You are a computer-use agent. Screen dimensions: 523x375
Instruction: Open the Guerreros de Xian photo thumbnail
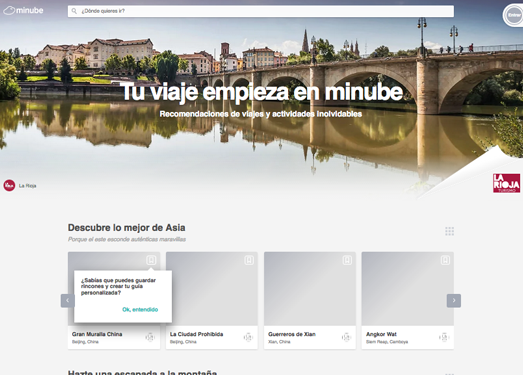pos(310,289)
